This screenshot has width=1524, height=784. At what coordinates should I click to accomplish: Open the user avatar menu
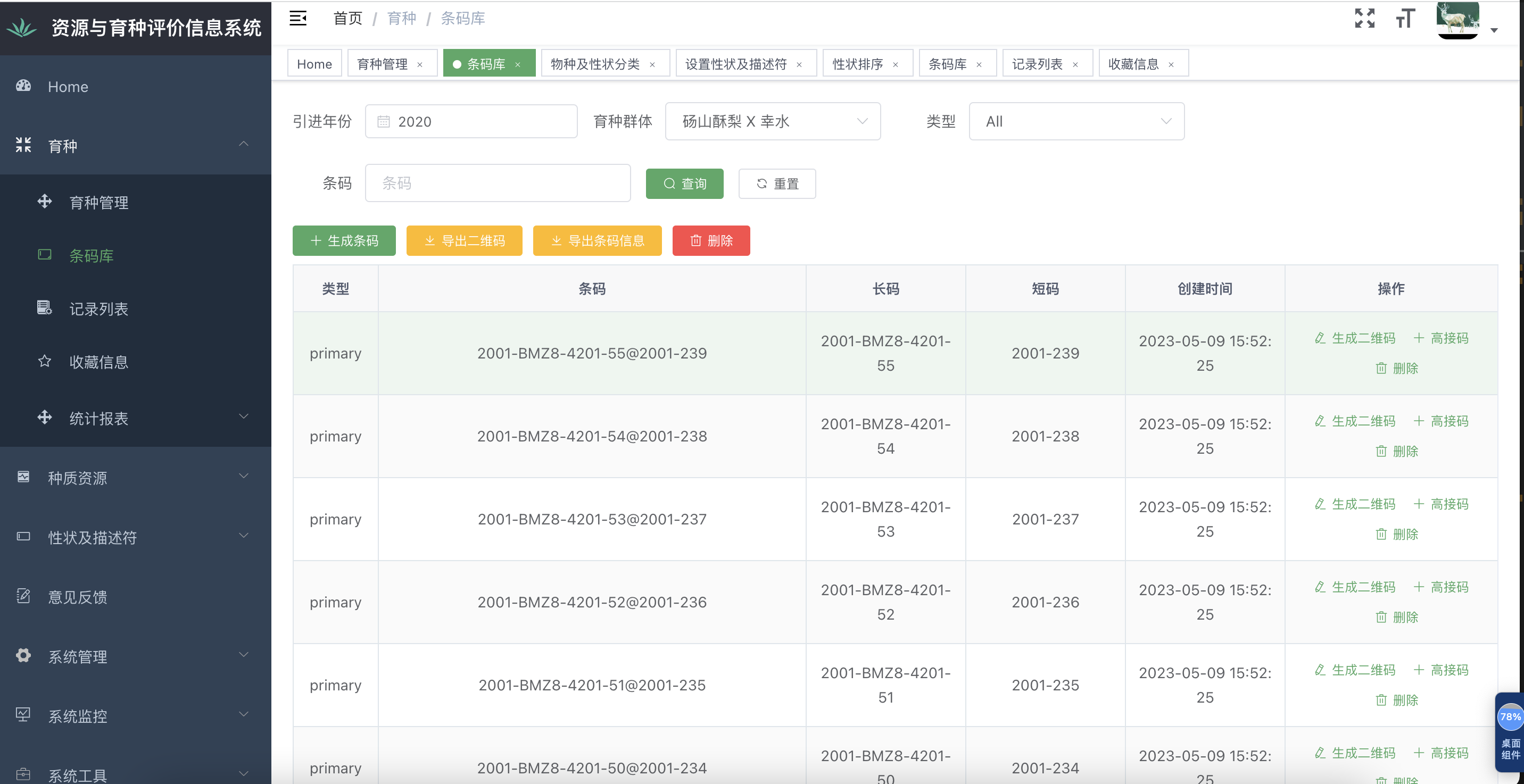[1457, 20]
